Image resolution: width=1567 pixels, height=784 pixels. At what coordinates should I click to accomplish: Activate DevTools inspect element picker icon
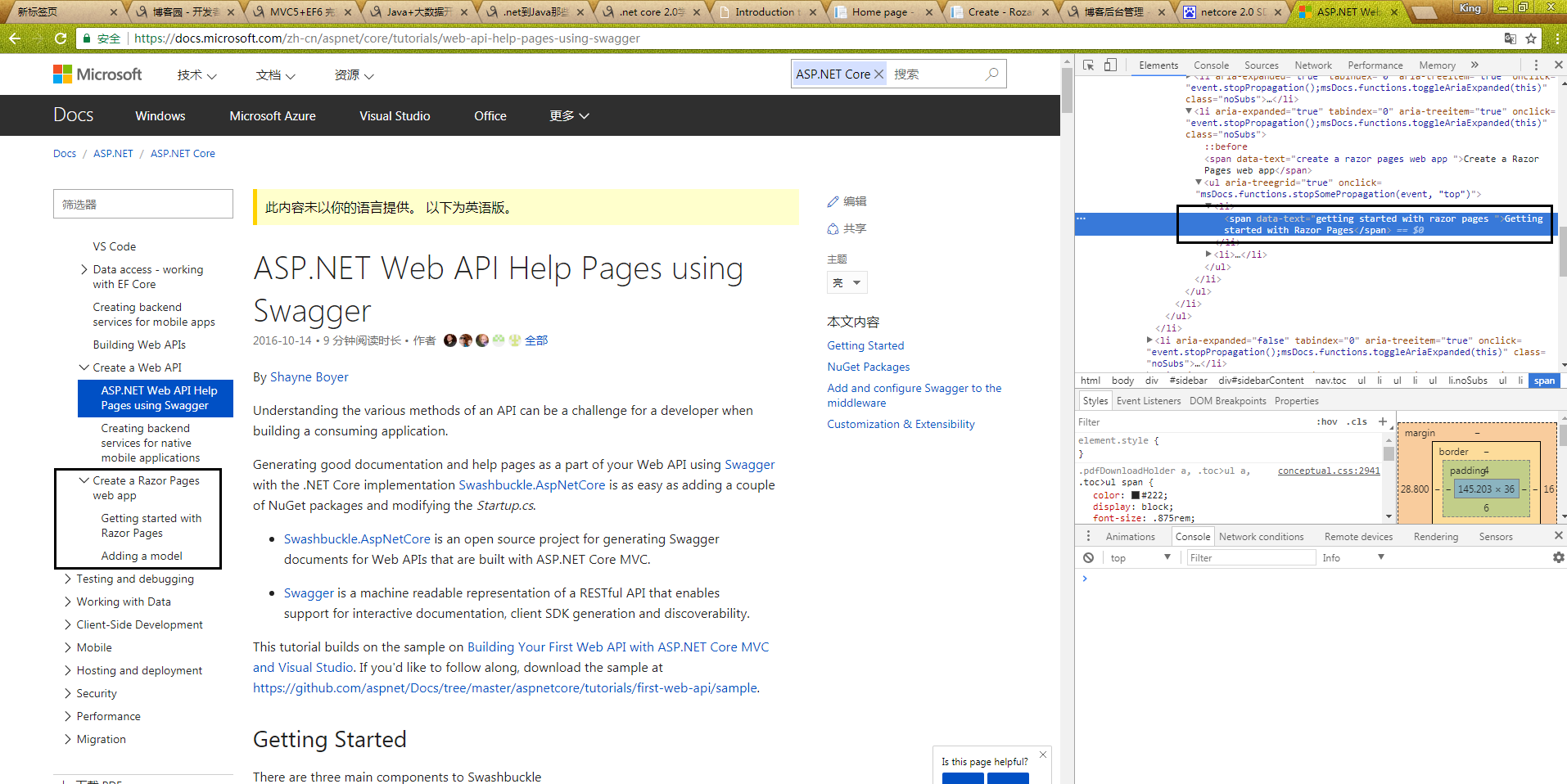[1088, 65]
